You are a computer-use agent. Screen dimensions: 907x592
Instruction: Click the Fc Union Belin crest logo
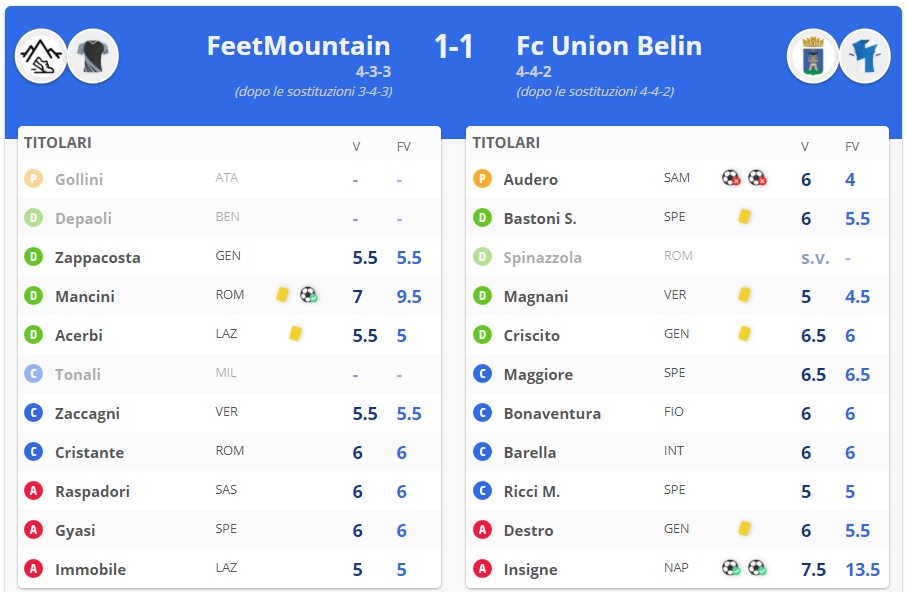pos(812,56)
